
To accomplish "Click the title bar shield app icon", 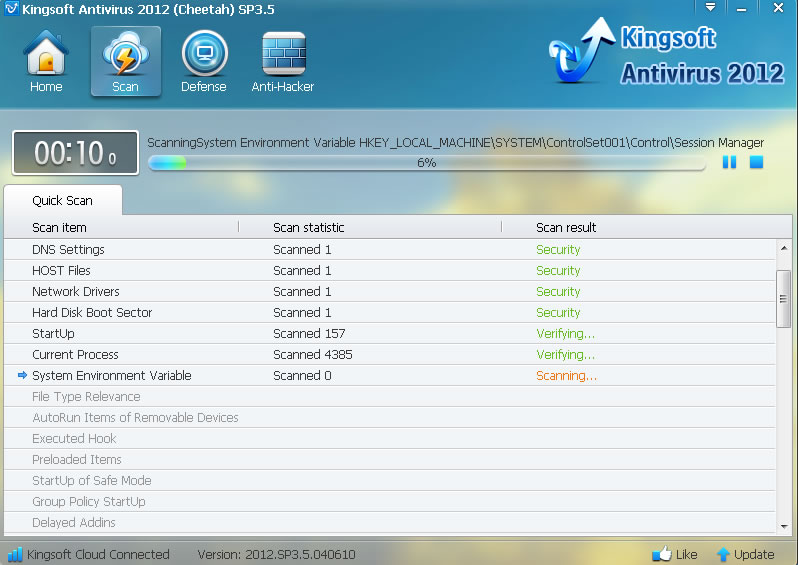I will [11, 8].
